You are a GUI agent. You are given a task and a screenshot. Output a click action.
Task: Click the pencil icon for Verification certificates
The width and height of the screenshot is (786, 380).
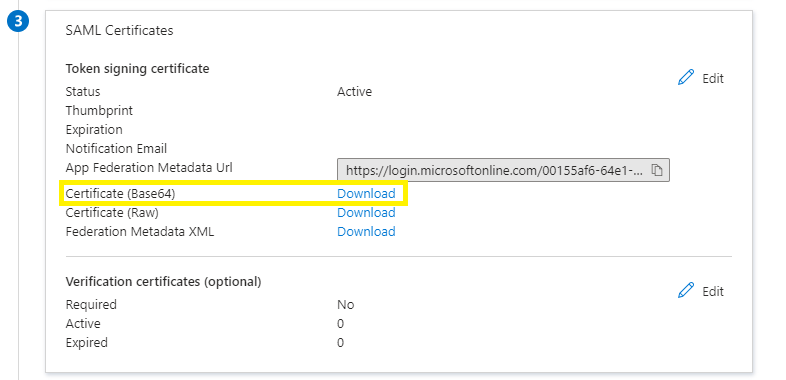[686, 290]
